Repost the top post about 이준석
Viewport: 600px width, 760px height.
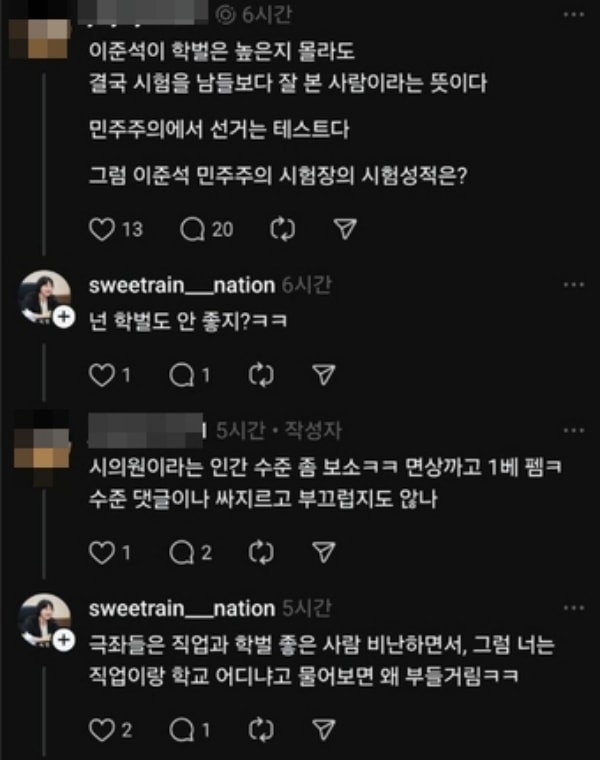tap(282, 229)
